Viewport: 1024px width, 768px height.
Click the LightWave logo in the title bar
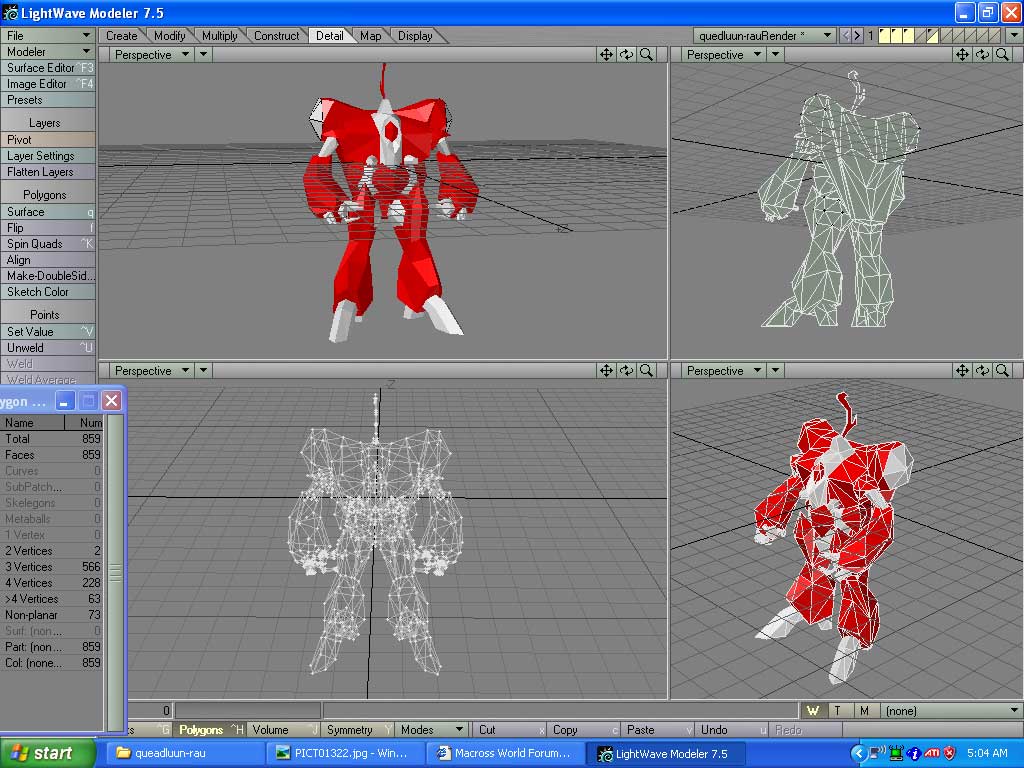(x=10, y=12)
